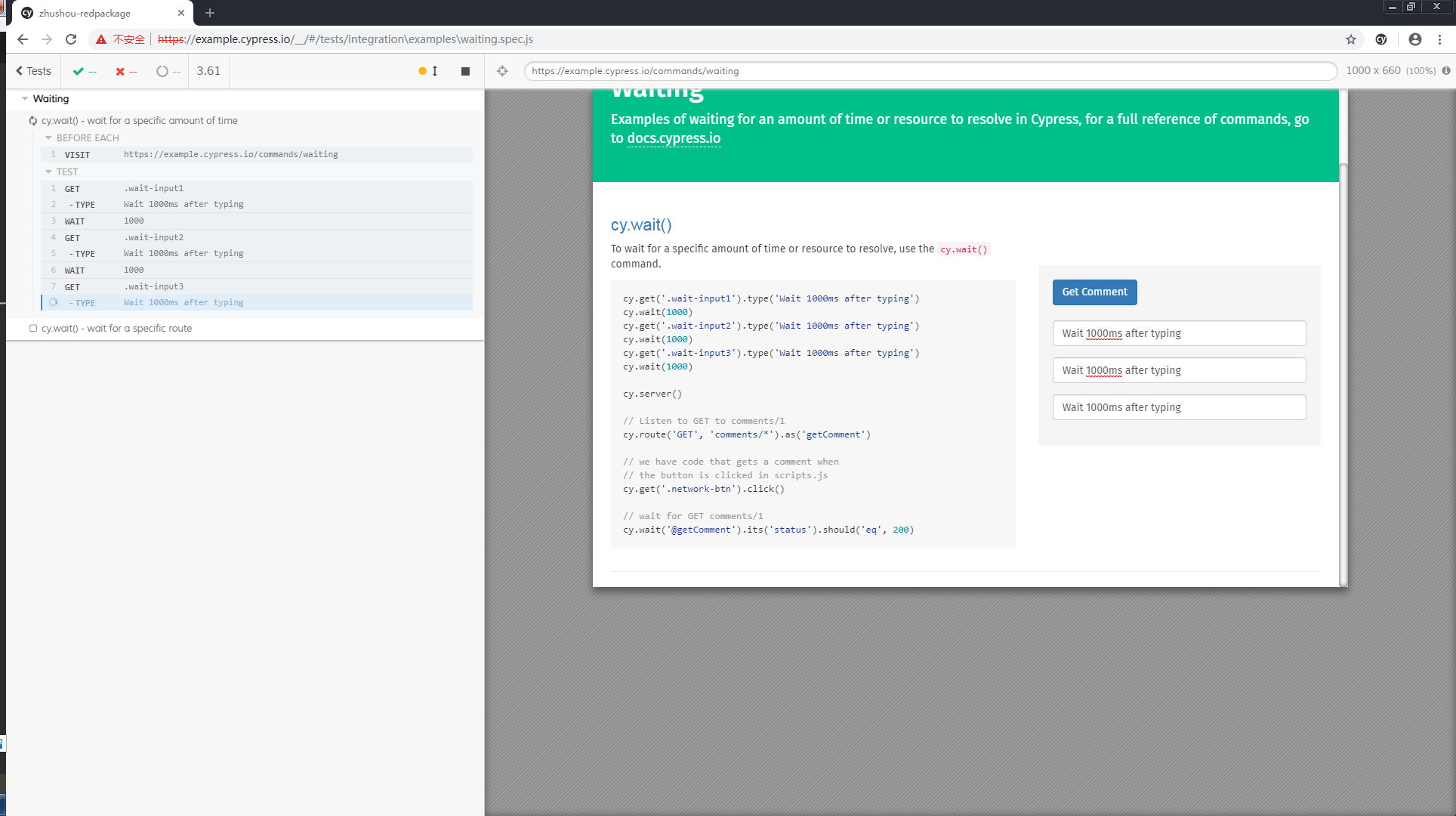The width and height of the screenshot is (1456, 816).
Task: Click the third Wait 1000ms input field
Action: pos(1179,407)
